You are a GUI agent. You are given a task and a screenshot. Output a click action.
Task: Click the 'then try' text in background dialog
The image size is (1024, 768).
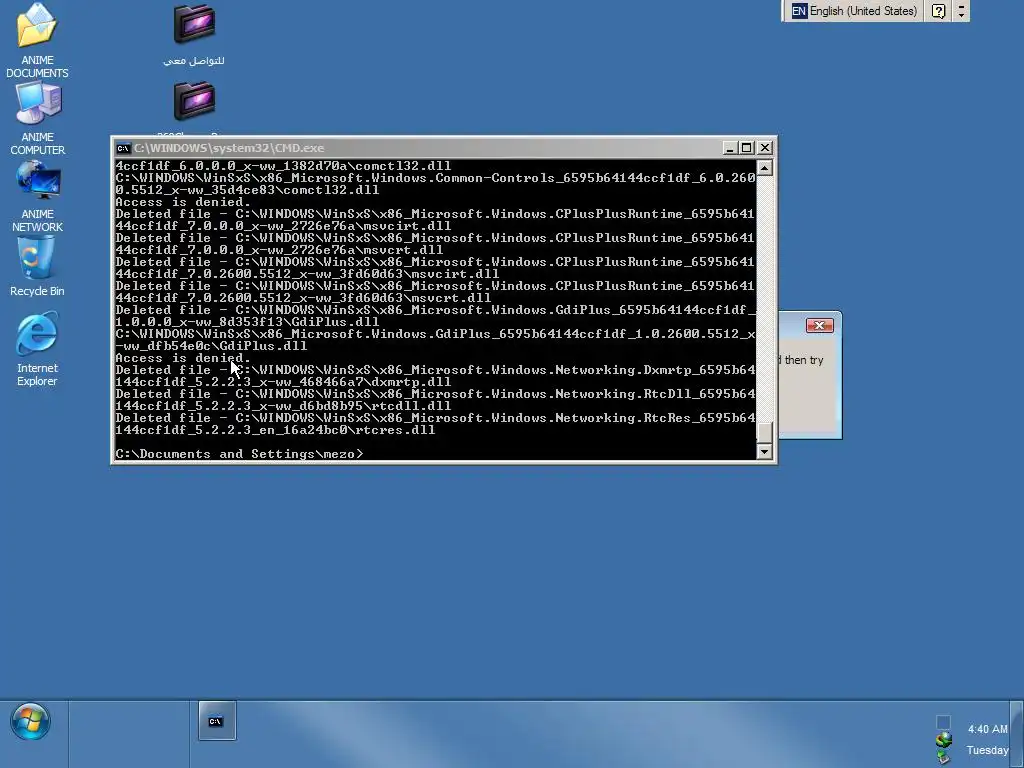click(804, 360)
